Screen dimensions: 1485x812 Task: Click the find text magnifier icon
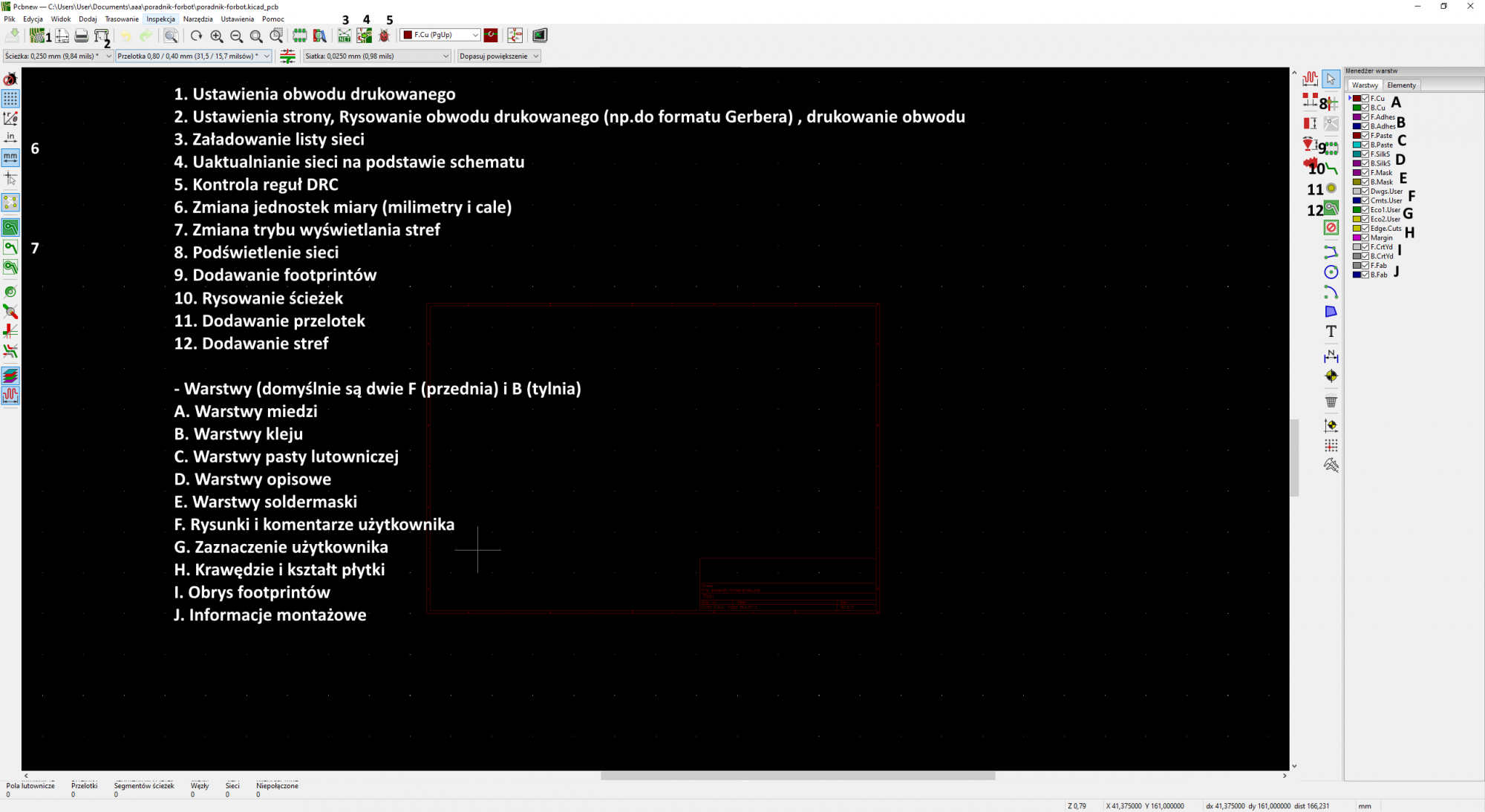coord(171,35)
